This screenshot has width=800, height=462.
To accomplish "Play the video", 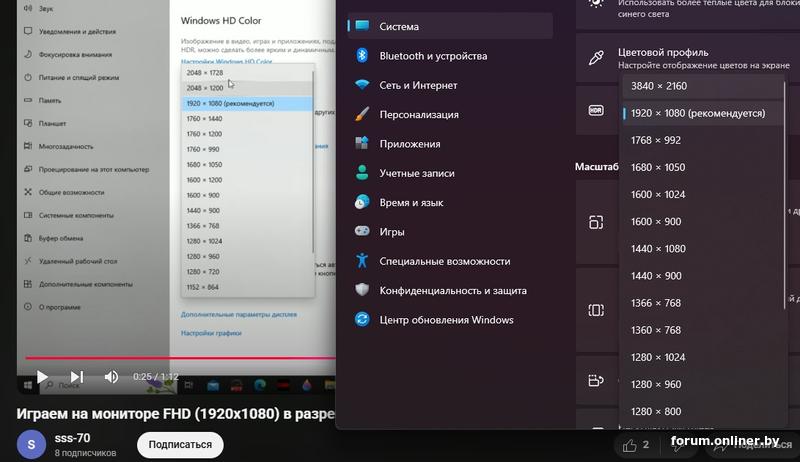I will (x=42, y=377).
